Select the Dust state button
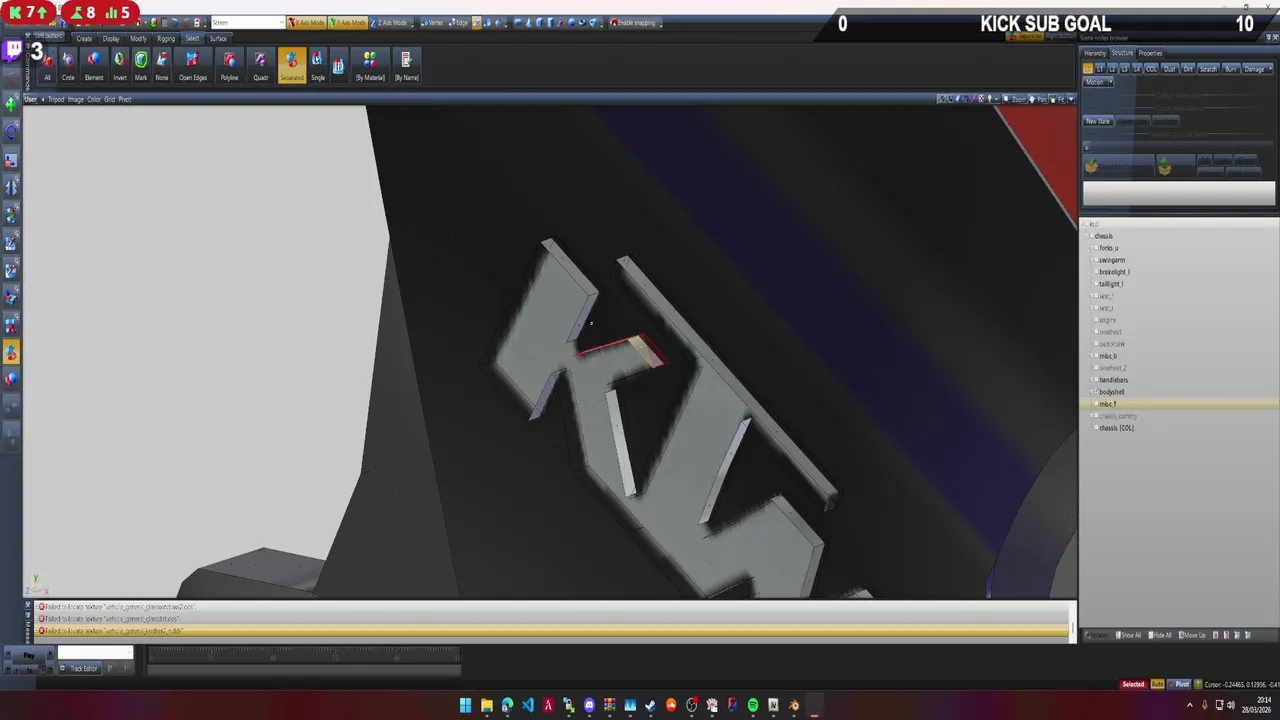1280x720 pixels. point(1169,69)
